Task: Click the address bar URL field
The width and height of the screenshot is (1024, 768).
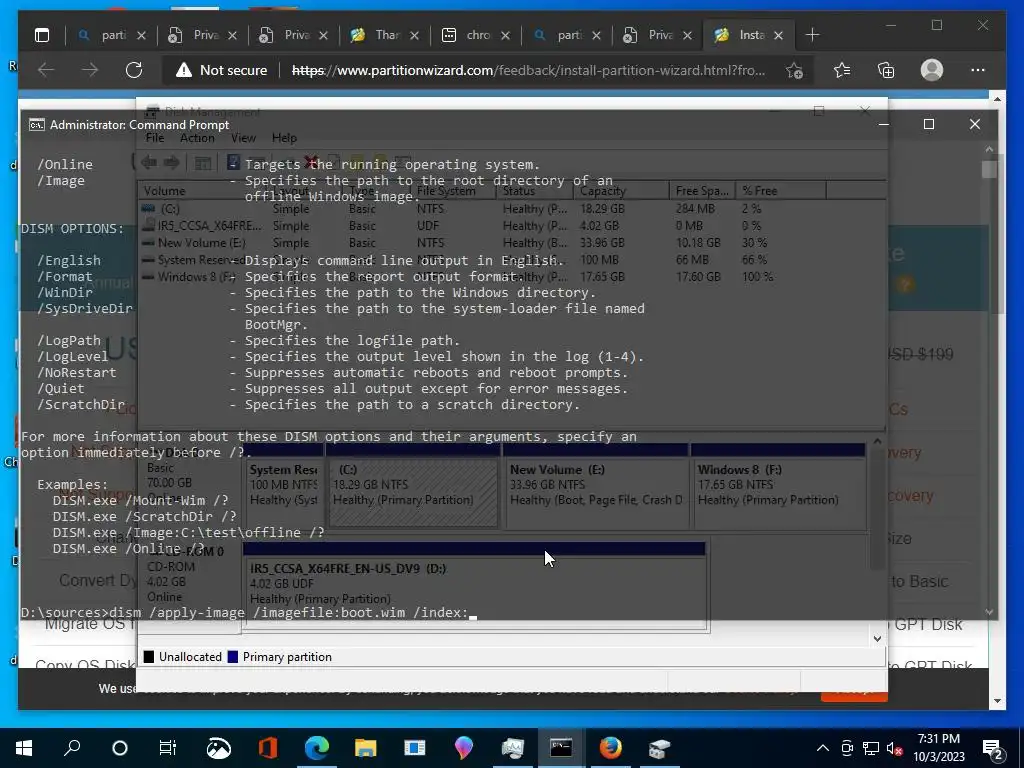Action: point(528,70)
